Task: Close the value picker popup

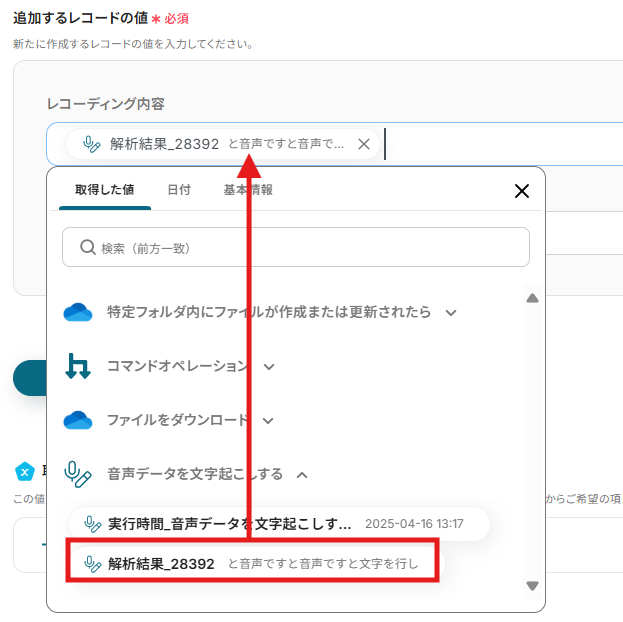Action: [x=521, y=191]
